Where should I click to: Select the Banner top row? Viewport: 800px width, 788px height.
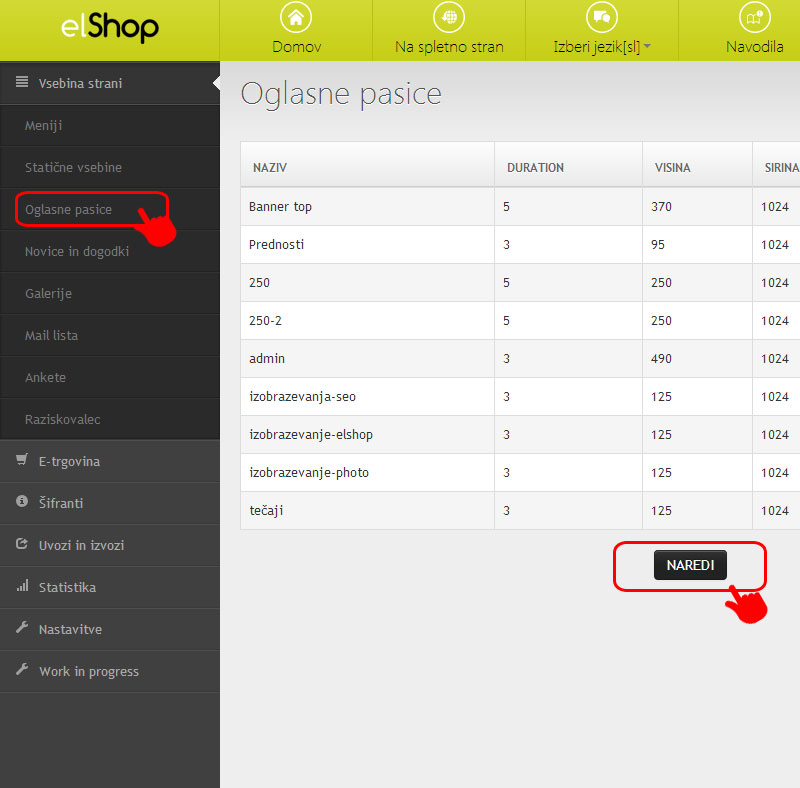coord(520,207)
